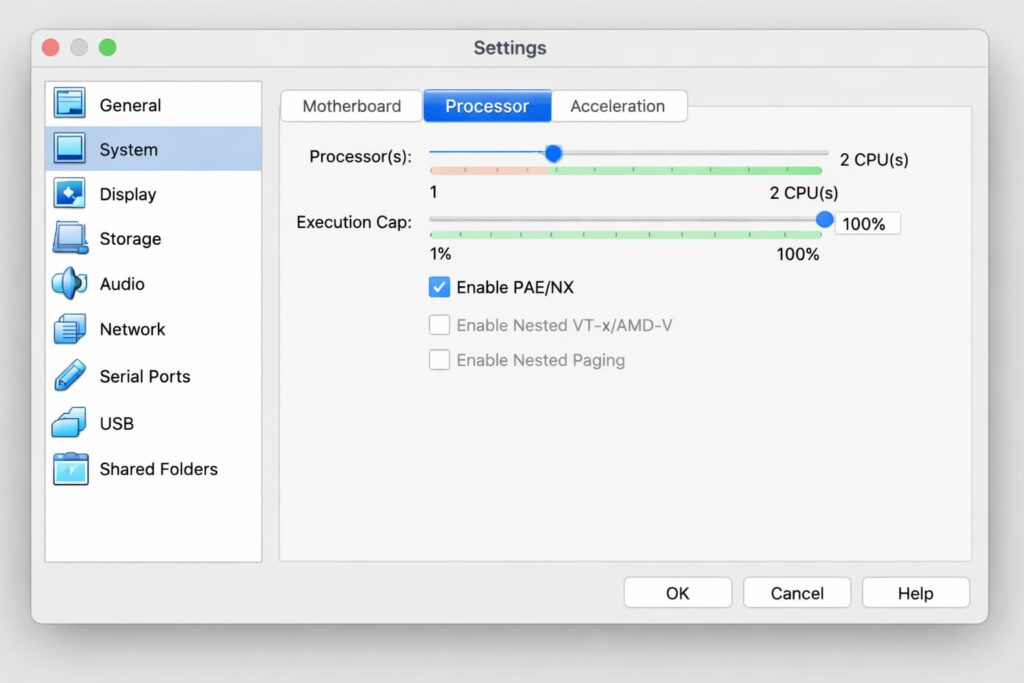Select the System monitor icon
Viewport: 1024px width, 683px height.
pos(70,149)
